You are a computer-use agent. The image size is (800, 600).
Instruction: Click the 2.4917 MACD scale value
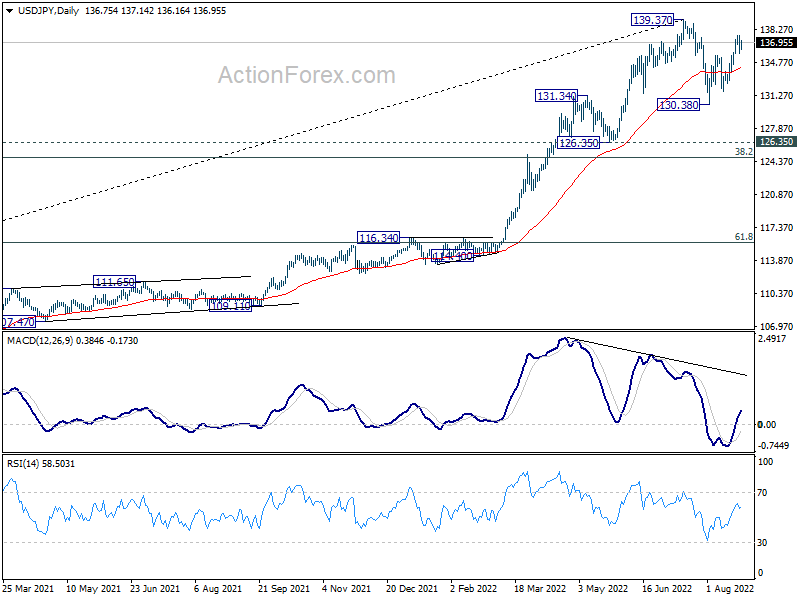click(772, 339)
